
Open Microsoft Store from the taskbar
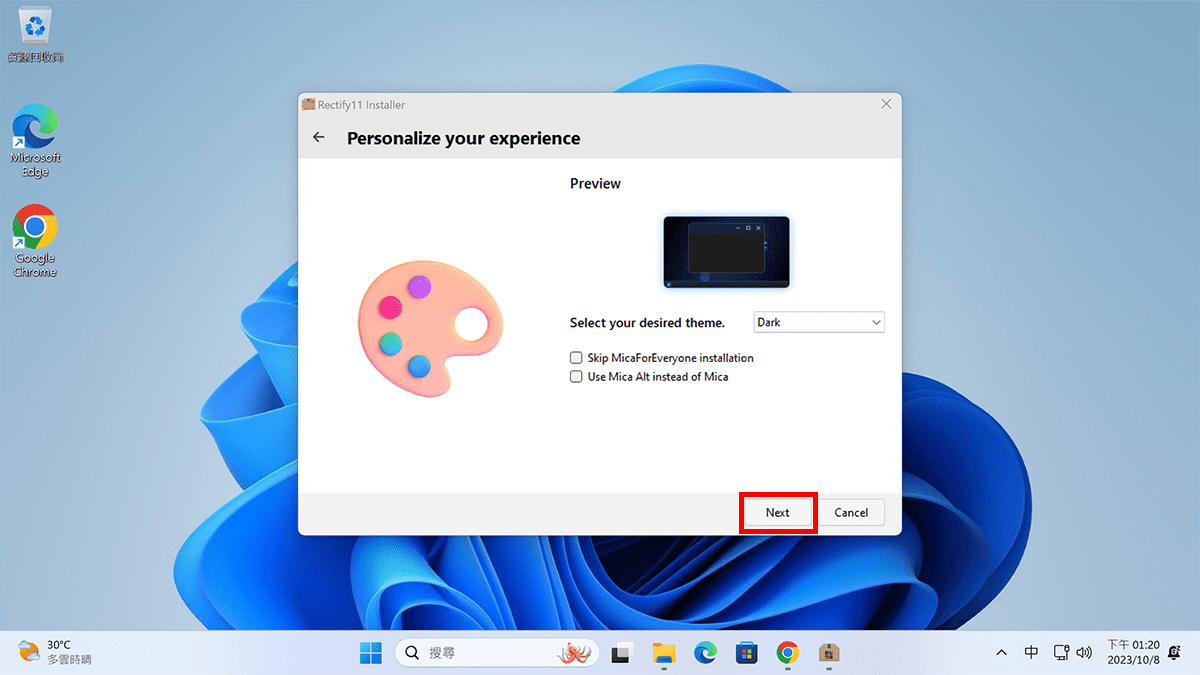[746, 653]
